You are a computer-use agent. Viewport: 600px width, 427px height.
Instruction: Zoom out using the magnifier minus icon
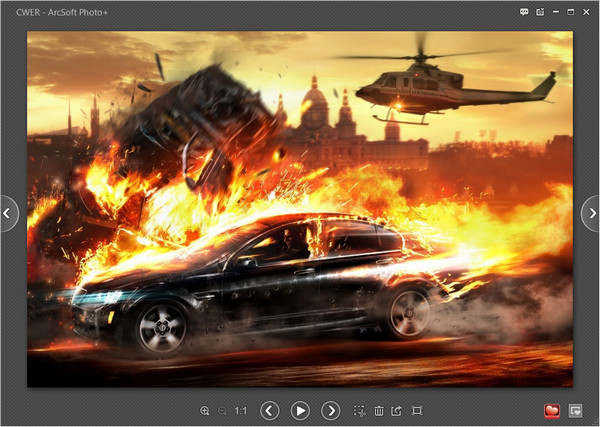pyautogui.click(x=222, y=410)
